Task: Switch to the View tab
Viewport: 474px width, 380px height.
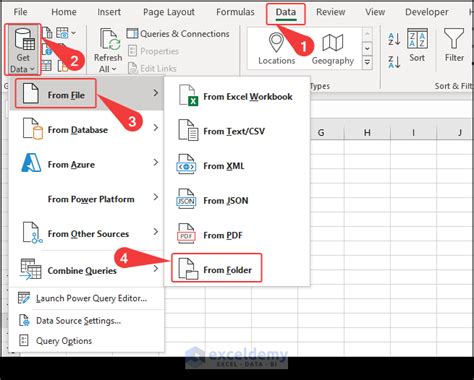Action: [375, 12]
